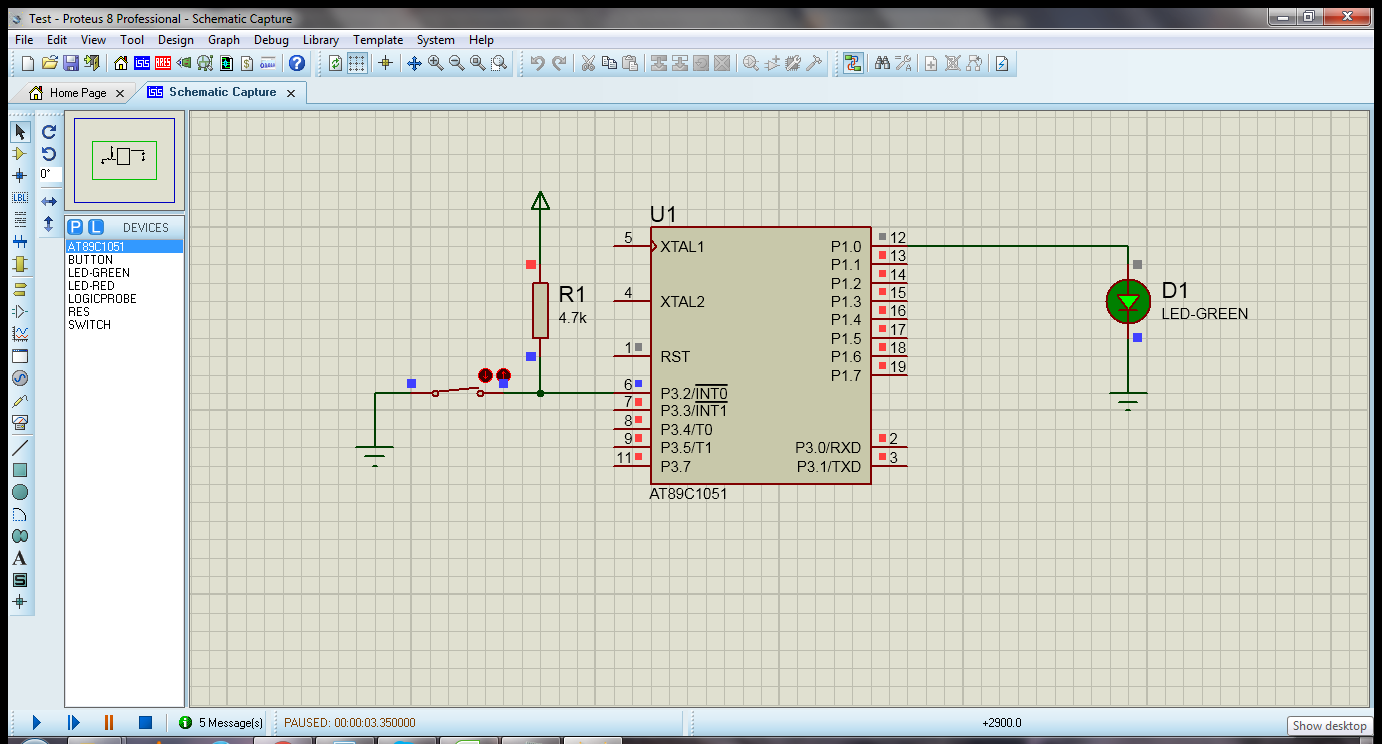Select the 2D circle drawing tool

coord(20,492)
